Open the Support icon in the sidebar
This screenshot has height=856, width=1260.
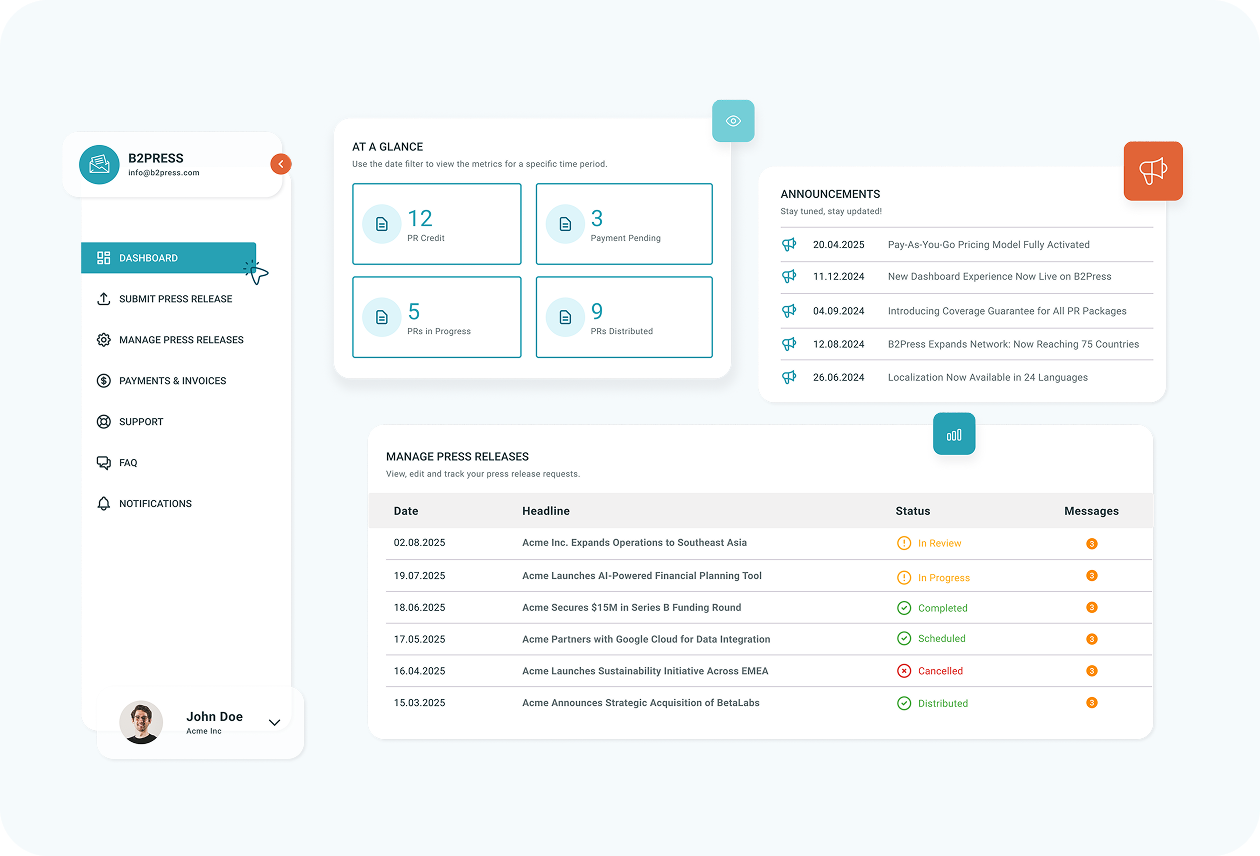103,421
